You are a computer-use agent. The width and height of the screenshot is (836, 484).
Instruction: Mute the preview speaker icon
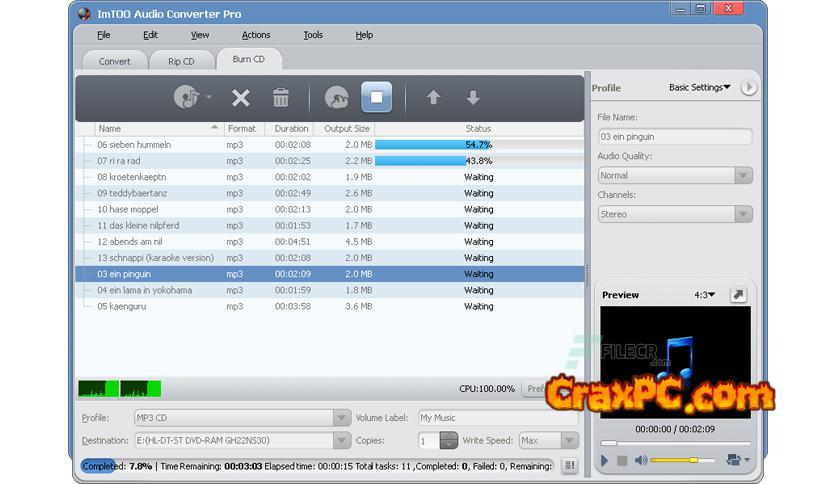coord(641,460)
